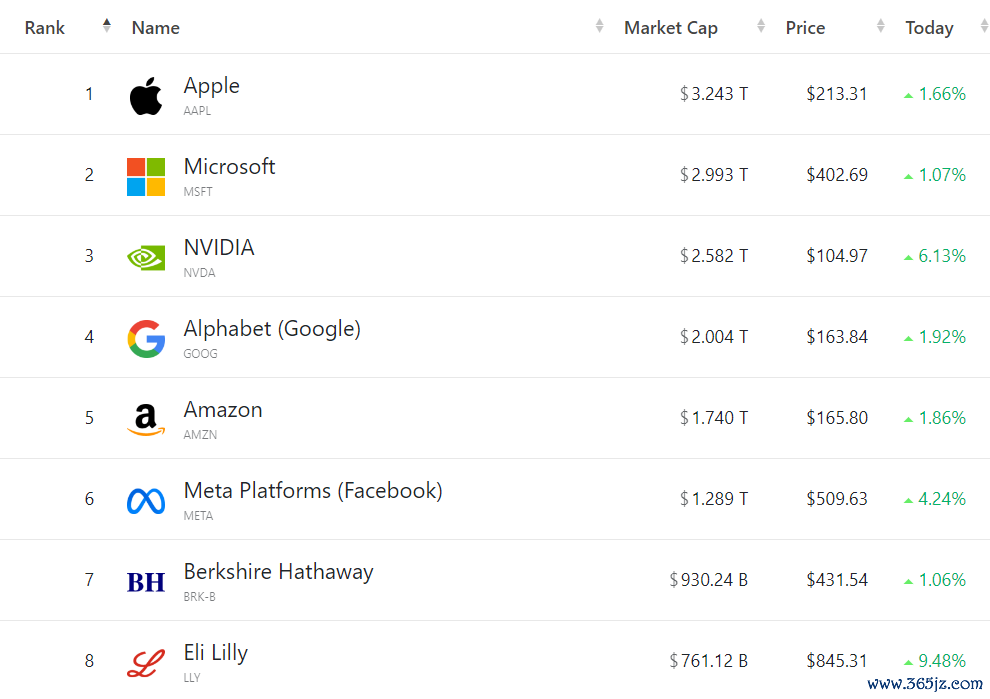Click Eli Lilly's $845.31 price
This screenshot has width=990, height=699.
click(x=837, y=661)
